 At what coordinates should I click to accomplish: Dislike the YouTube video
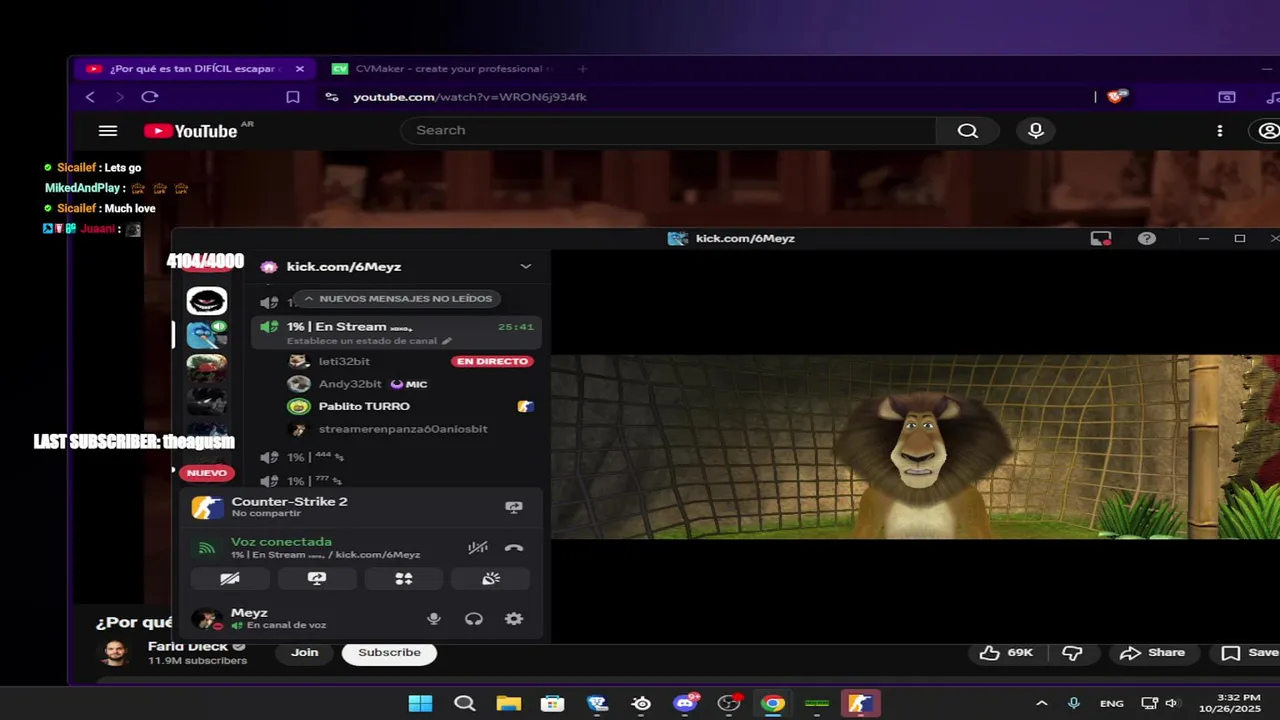[x=1072, y=653]
